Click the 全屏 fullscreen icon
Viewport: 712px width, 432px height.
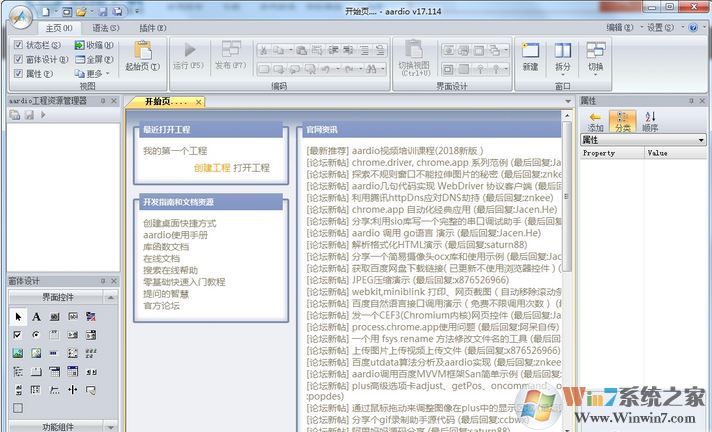pos(92,59)
